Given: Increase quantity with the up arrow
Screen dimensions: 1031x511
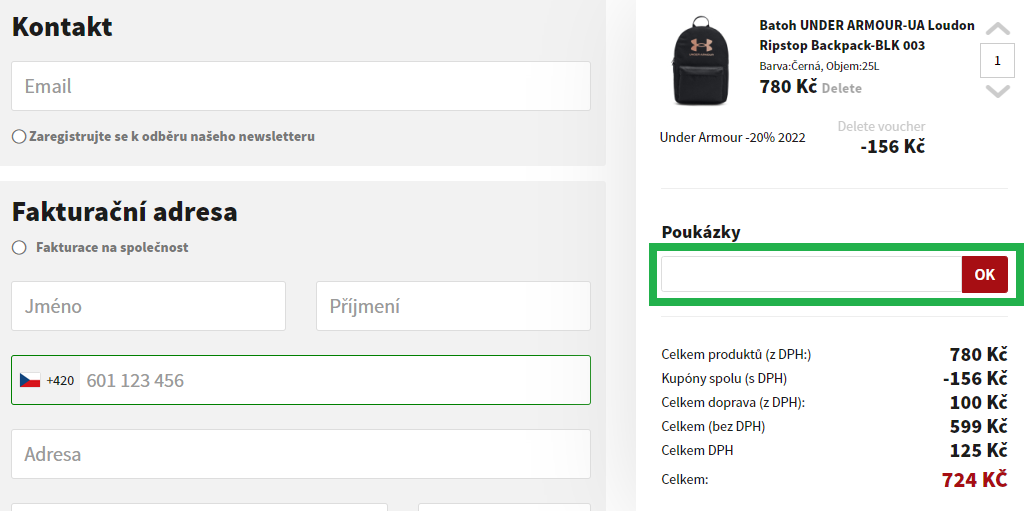Looking at the screenshot, I should pos(997,28).
